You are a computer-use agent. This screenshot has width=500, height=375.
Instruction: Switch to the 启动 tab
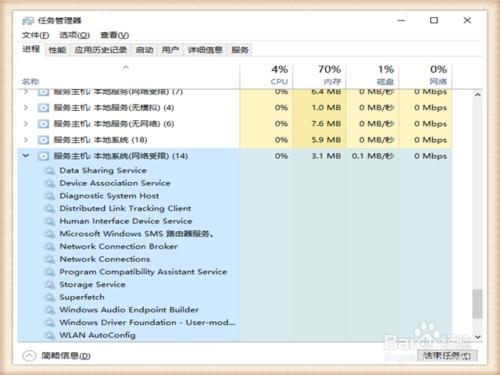(x=144, y=50)
